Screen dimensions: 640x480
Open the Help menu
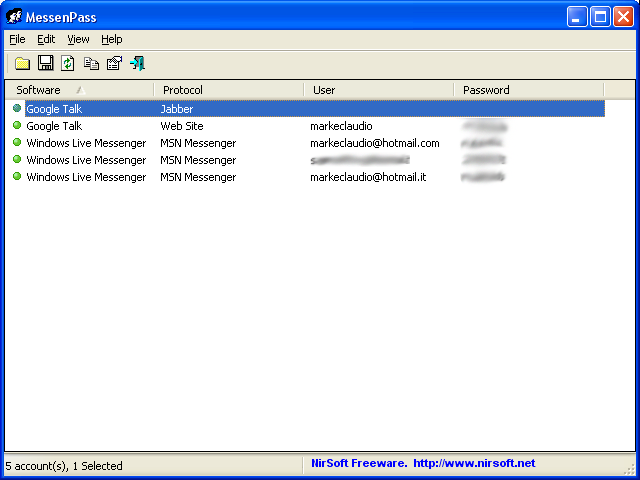point(111,39)
